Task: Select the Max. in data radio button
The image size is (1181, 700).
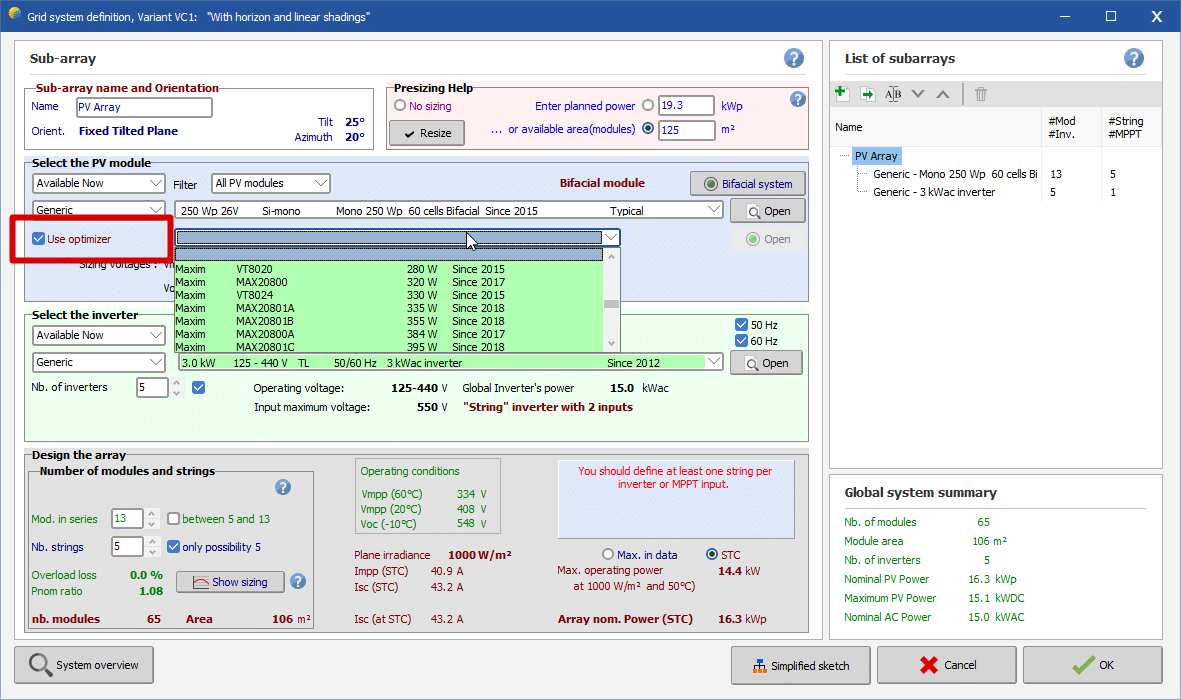Action: 608,555
